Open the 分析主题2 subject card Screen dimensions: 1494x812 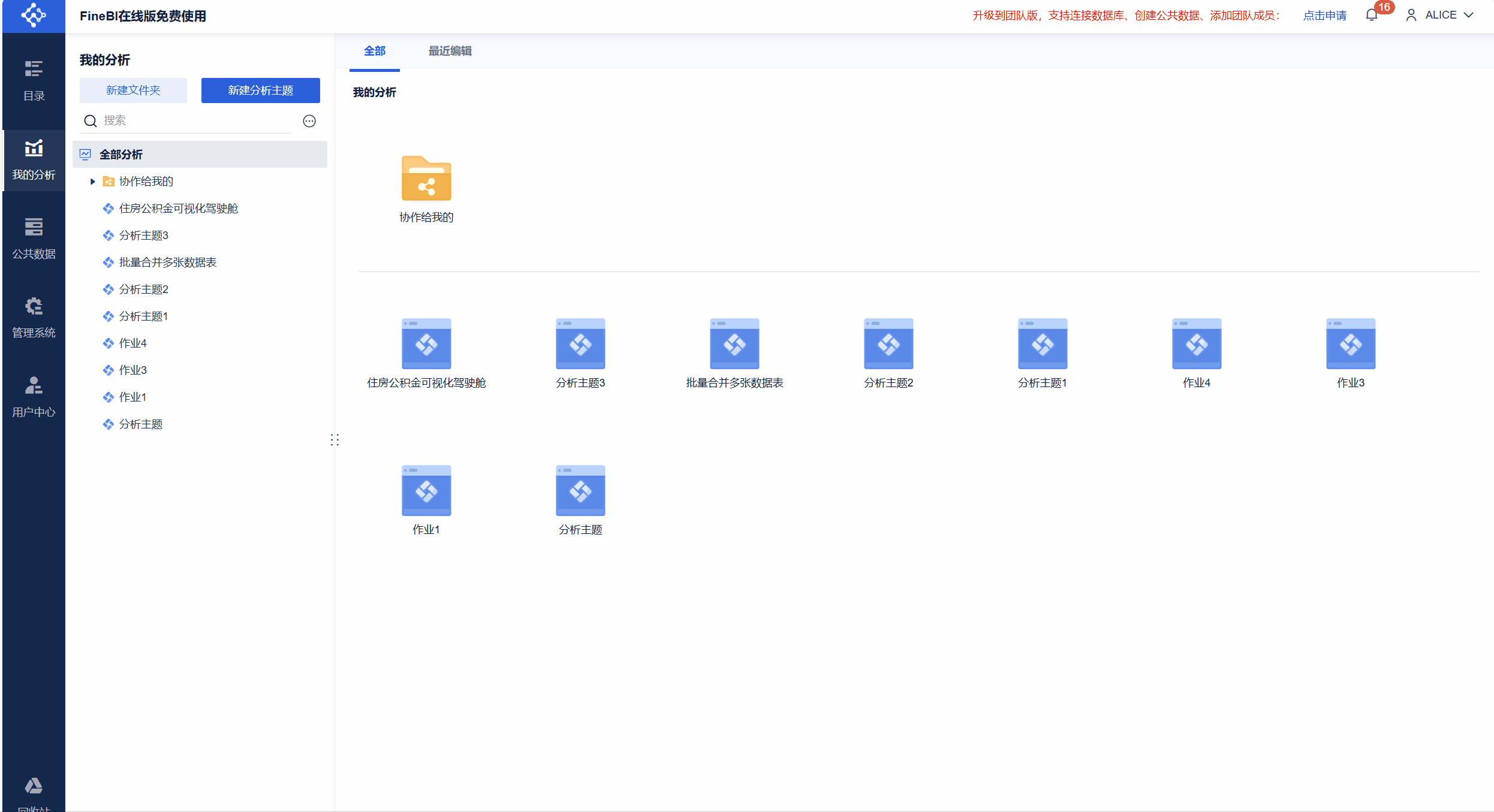(x=888, y=353)
